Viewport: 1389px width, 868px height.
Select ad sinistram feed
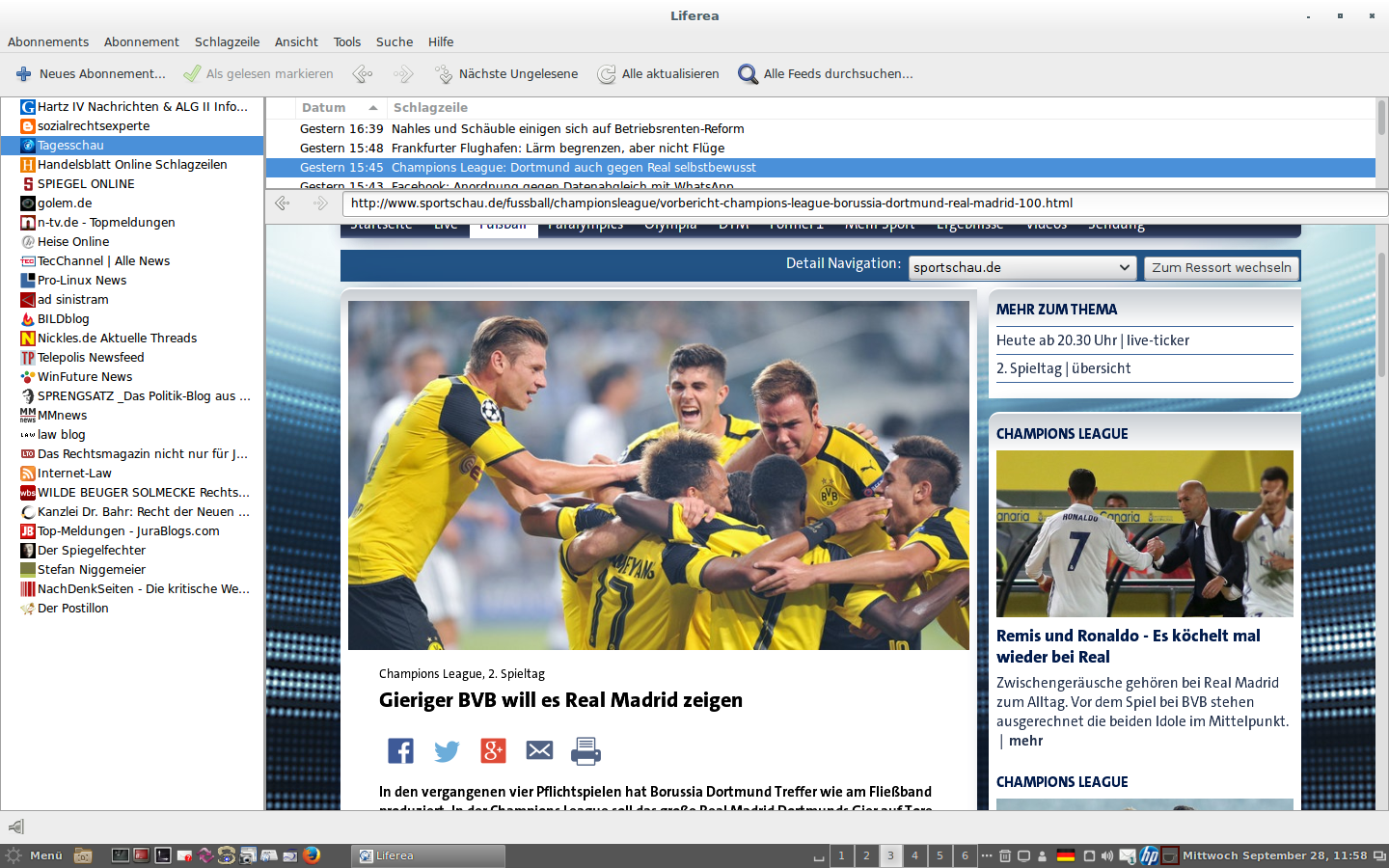click(x=132, y=299)
